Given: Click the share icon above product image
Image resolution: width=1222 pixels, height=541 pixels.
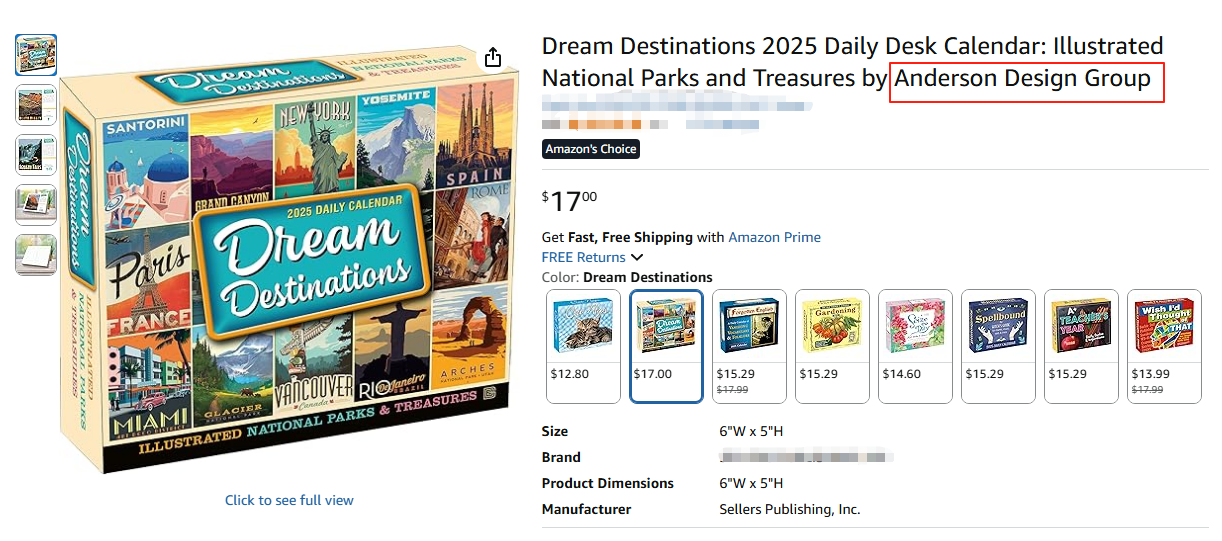Looking at the screenshot, I should (x=492, y=58).
